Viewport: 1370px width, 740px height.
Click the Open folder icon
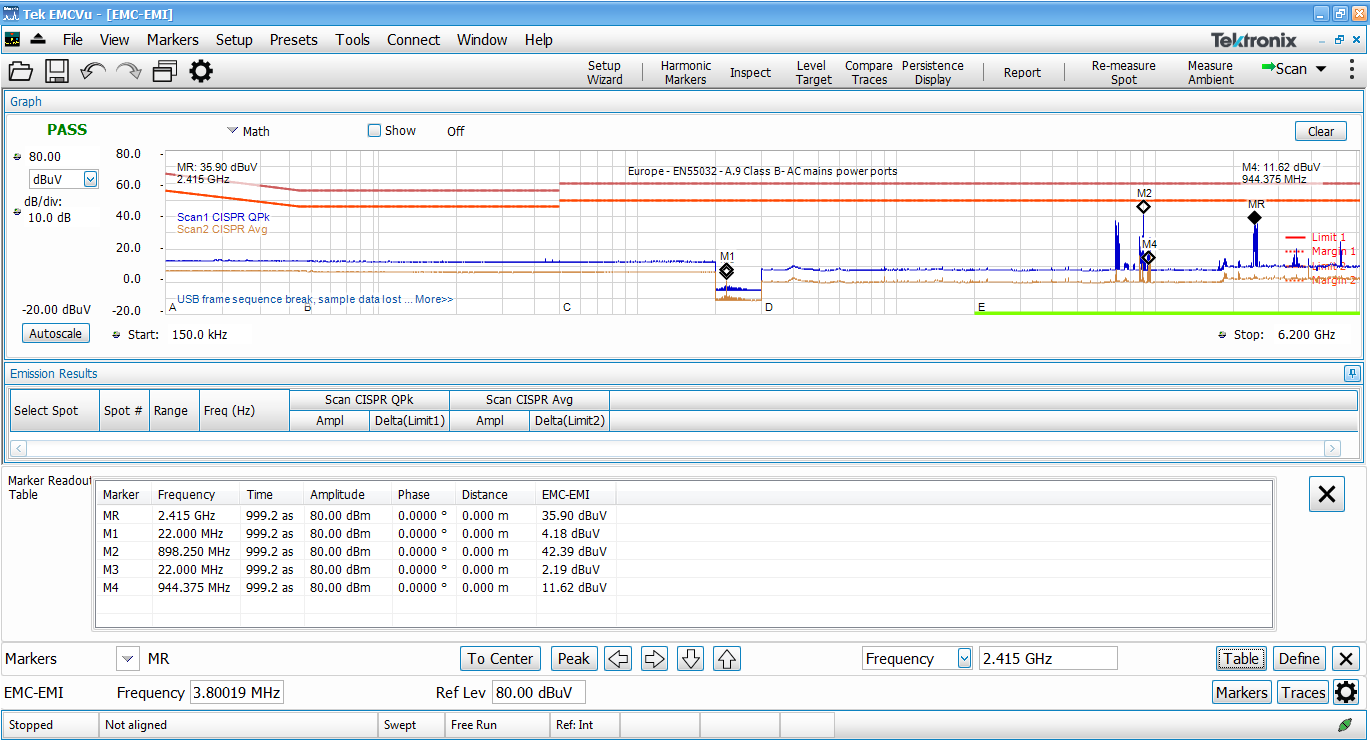point(21,71)
